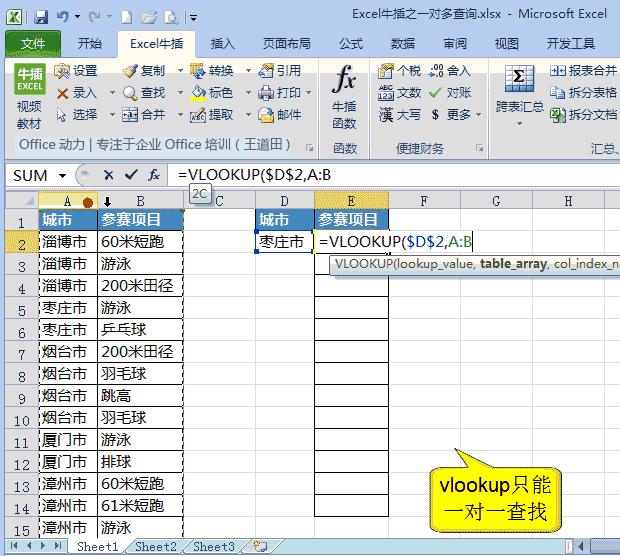Viewport: 620px width, 556px height.
Task: Select column G header
Action: tap(496, 201)
